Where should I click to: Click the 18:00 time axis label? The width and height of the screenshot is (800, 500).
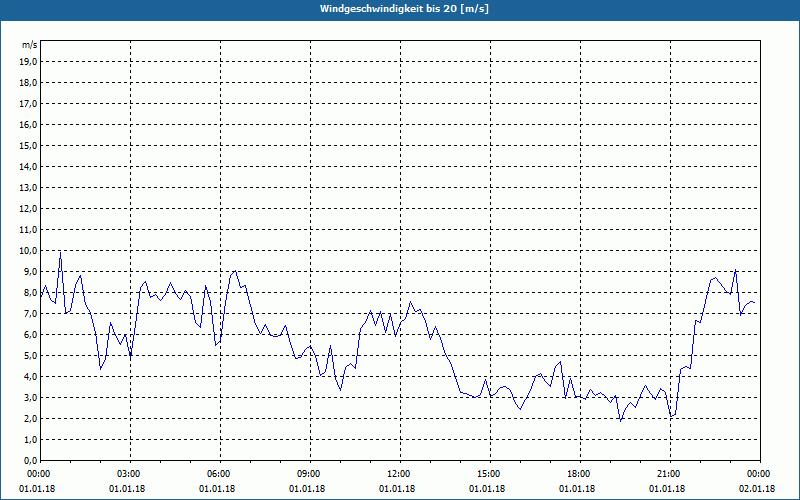tap(580, 474)
